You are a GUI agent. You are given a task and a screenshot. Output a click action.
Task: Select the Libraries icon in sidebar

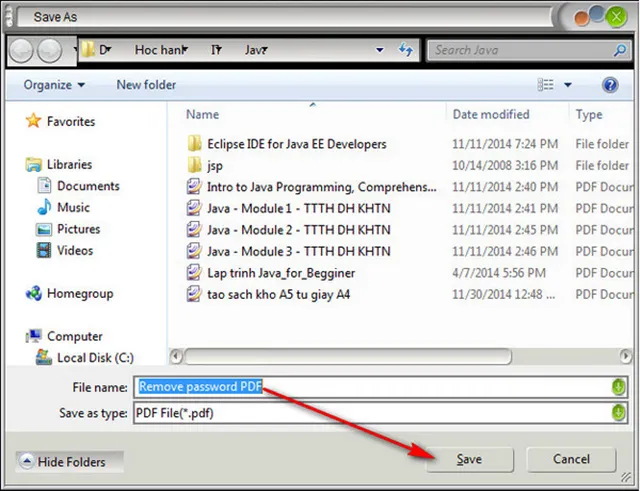33,164
